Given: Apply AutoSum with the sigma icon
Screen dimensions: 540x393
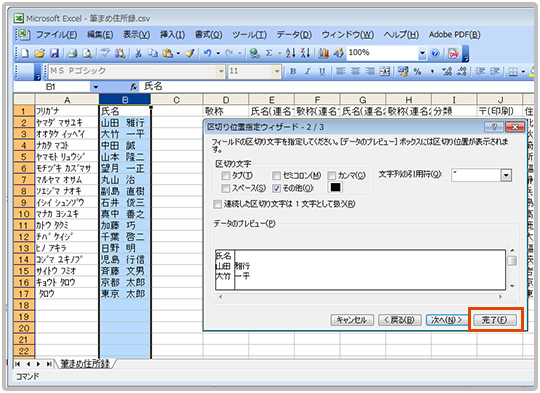Looking at the screenshot, I should [269, 53].
